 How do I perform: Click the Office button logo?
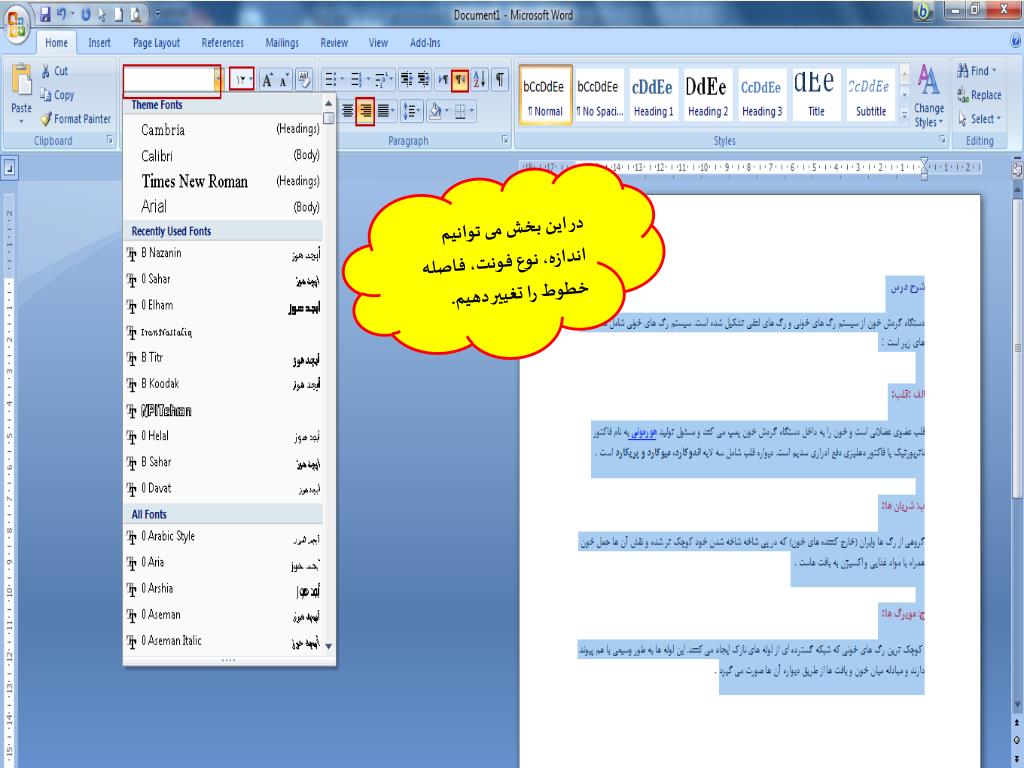[x=16, y=22]
